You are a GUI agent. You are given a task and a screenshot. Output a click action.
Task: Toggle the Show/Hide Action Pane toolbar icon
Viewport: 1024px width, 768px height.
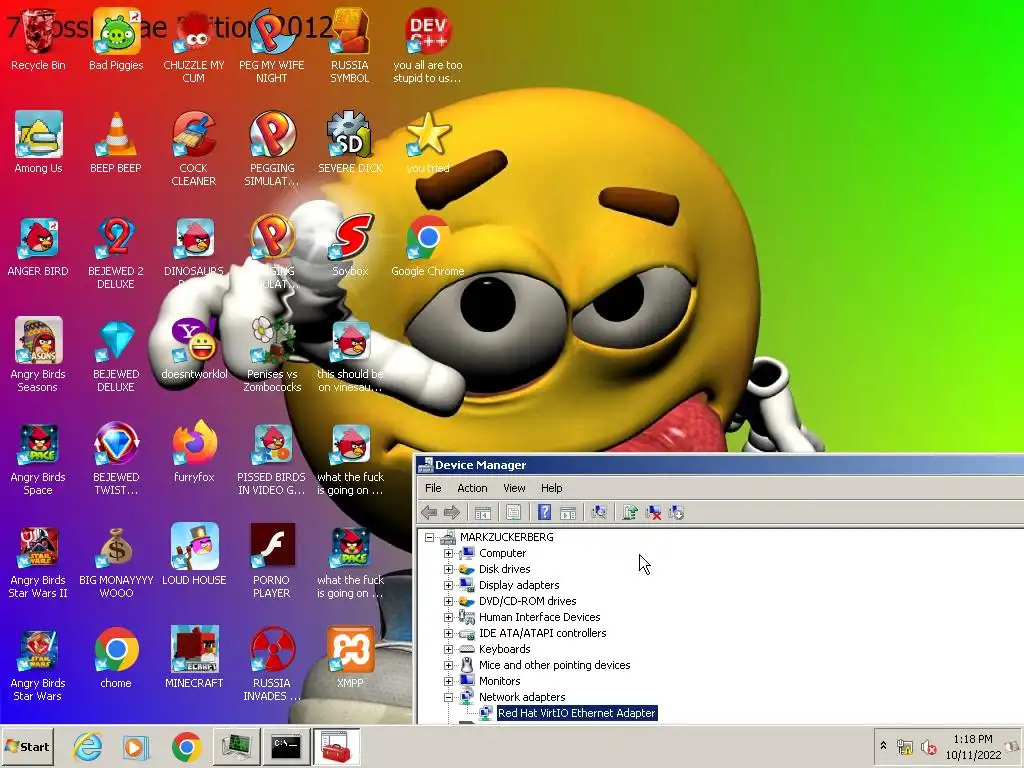pos(568,513)
